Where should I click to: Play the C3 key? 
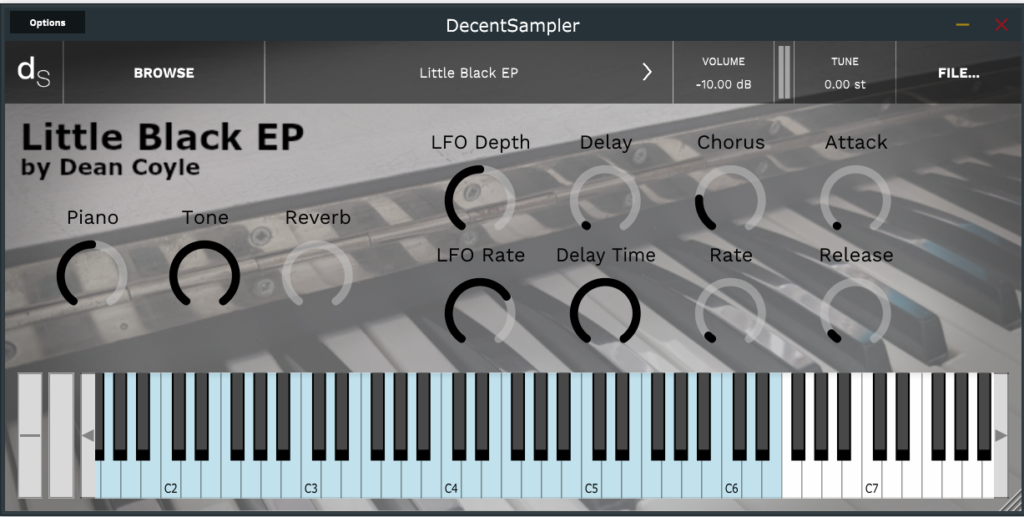pyautogui.click(x=311, y=481)
